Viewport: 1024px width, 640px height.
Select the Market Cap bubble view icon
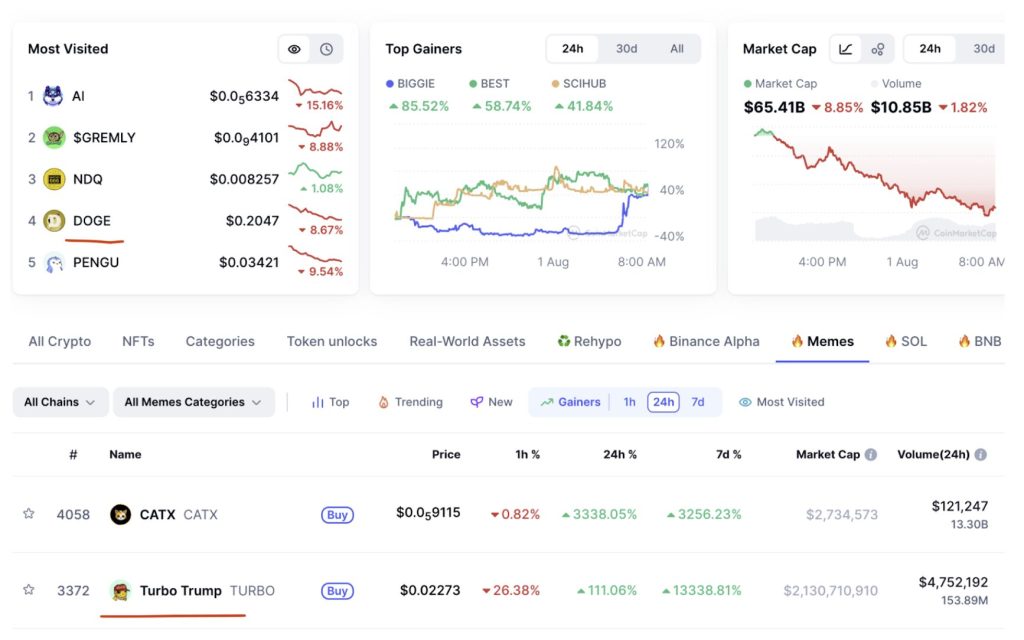click(x=878, y=49)
